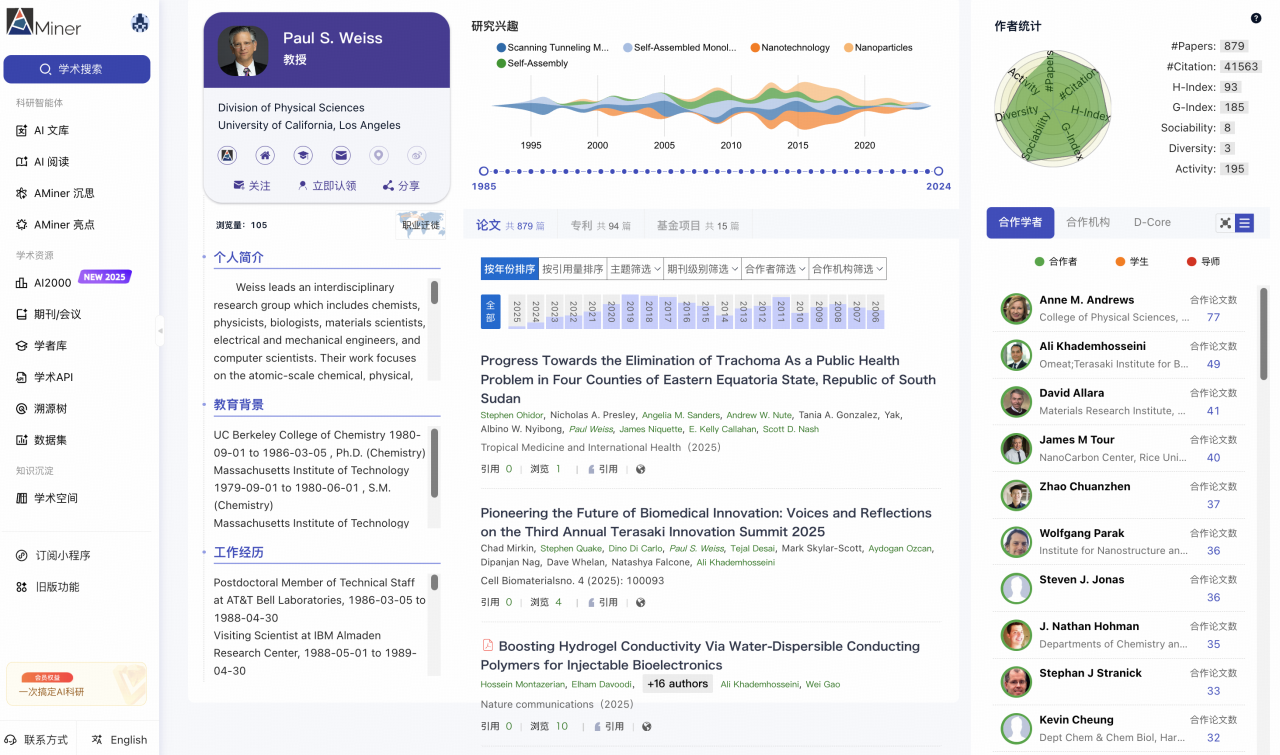Click 分享 to share the profile
Viewport: 1280px width, 755px height.
tap(401, 186)
